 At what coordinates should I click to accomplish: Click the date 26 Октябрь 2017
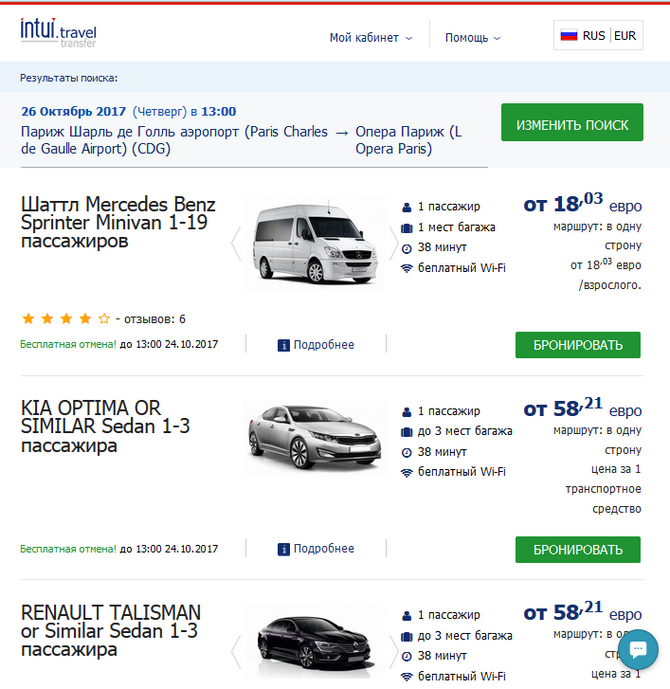click(x=73, y=112)
